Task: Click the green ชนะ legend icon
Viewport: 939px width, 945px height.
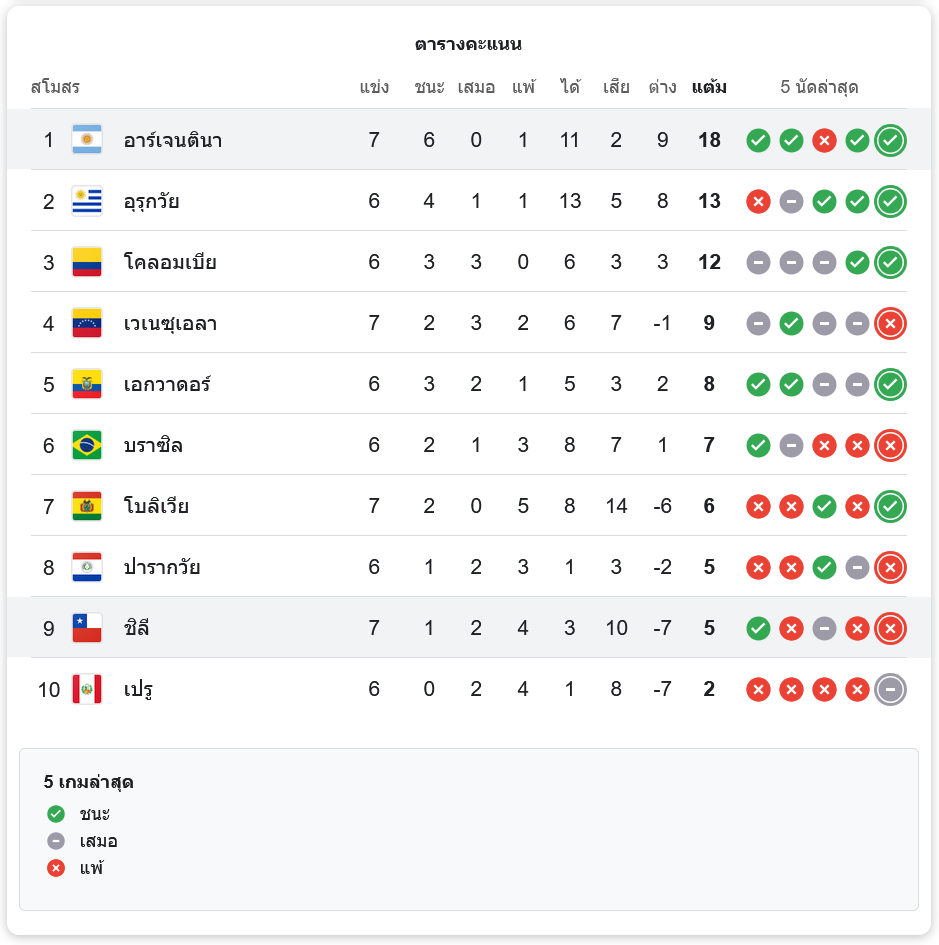Action: [56, 814]
